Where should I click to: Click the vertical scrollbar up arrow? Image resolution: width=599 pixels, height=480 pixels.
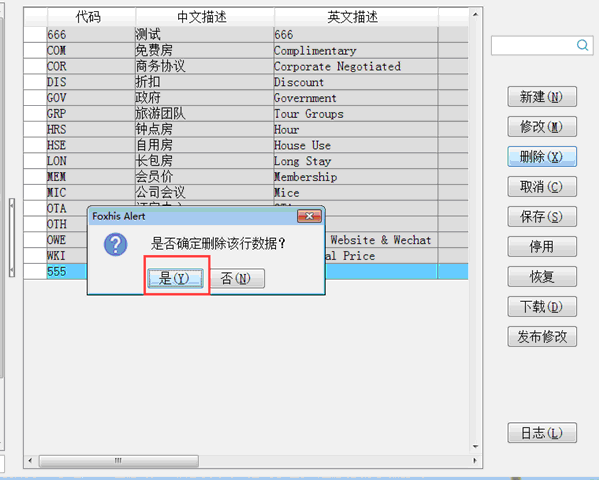click(x=475, y=15)
